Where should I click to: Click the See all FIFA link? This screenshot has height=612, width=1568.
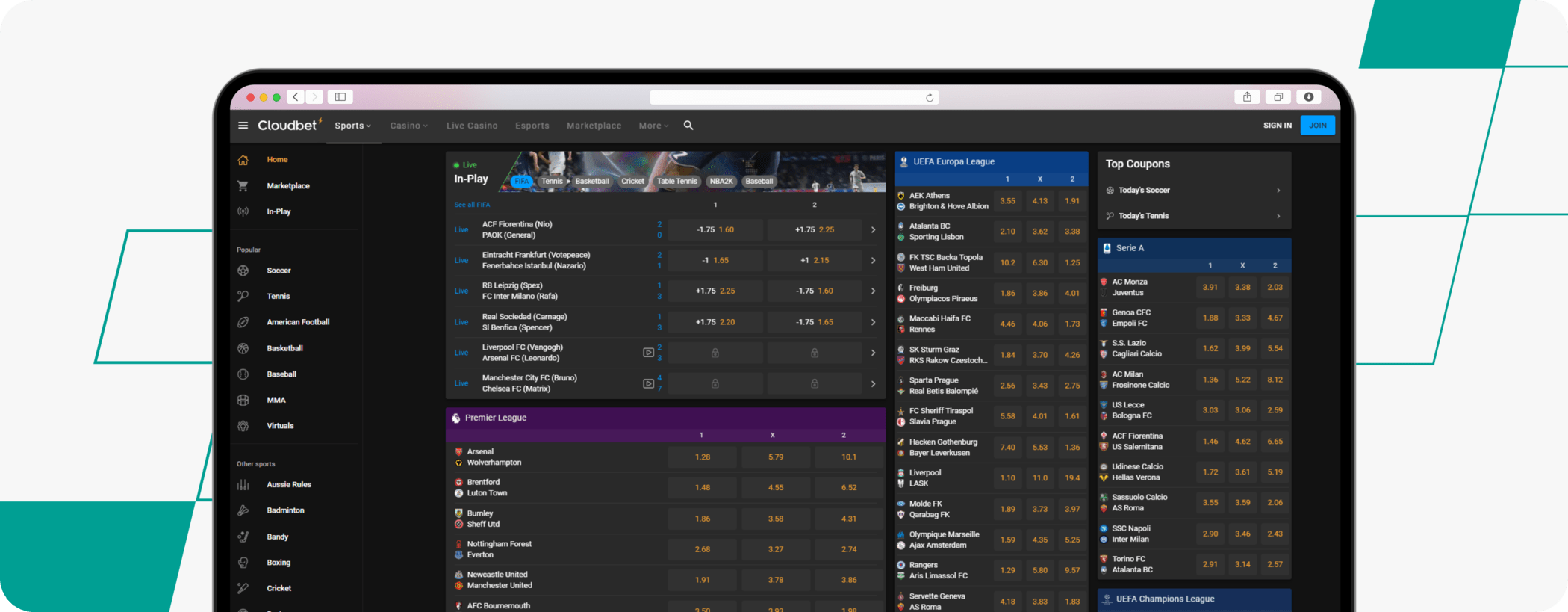coord(472,205)
